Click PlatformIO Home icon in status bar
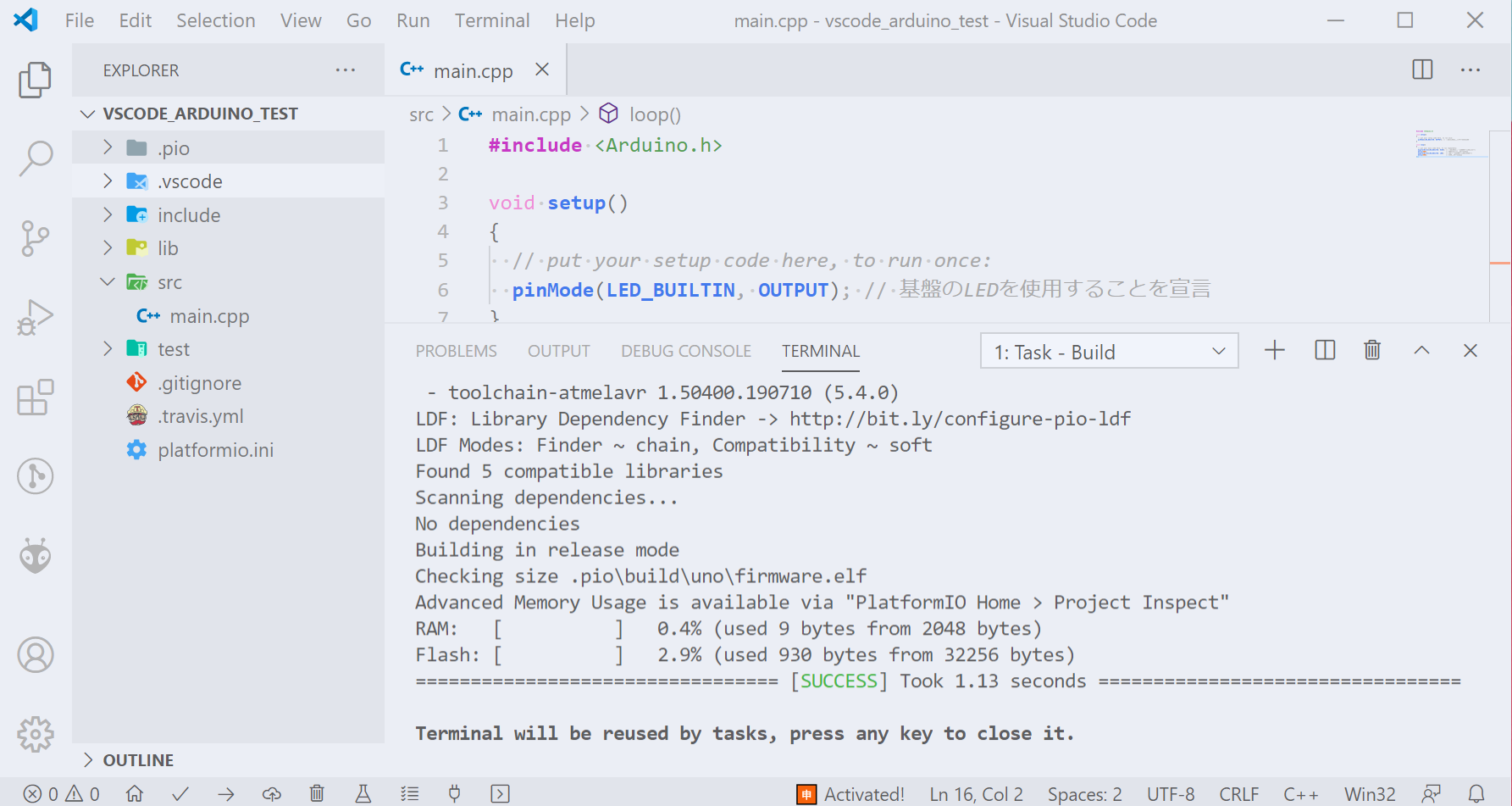This screenshot has height=806, width=1512. tap(135, 793)
